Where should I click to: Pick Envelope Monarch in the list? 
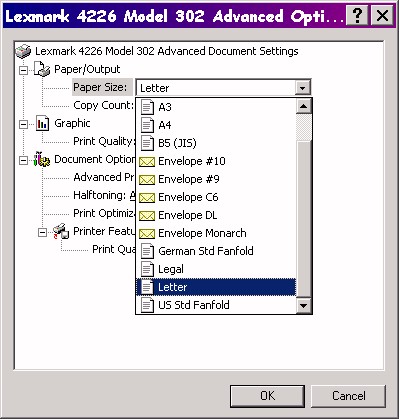click(216, 233)
